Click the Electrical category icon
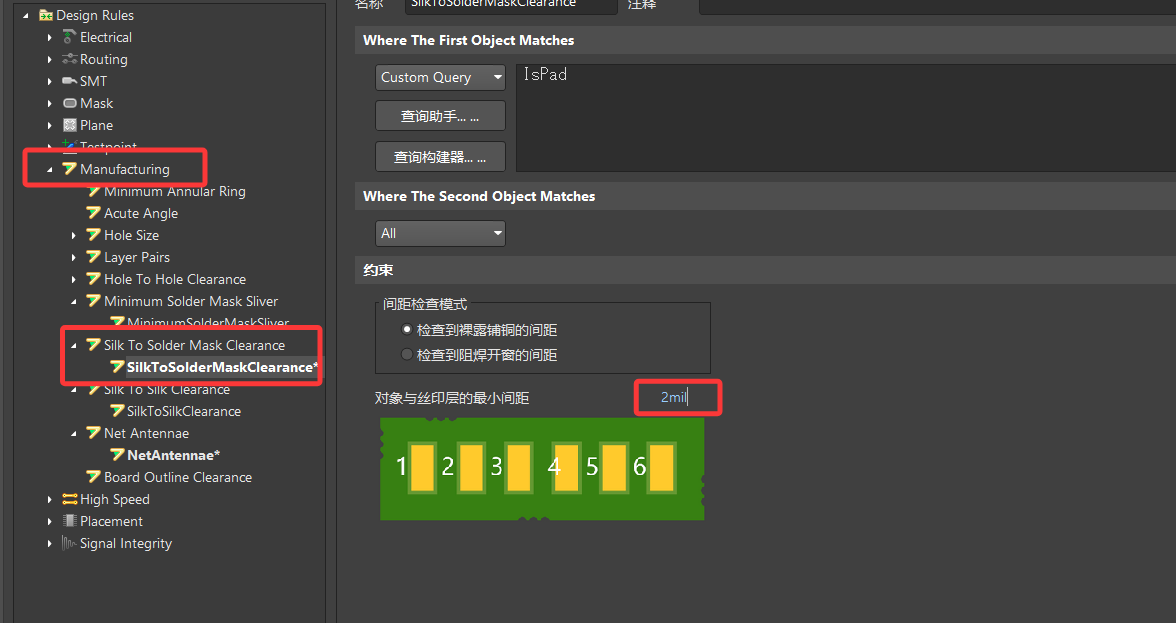 coord(70,37)
